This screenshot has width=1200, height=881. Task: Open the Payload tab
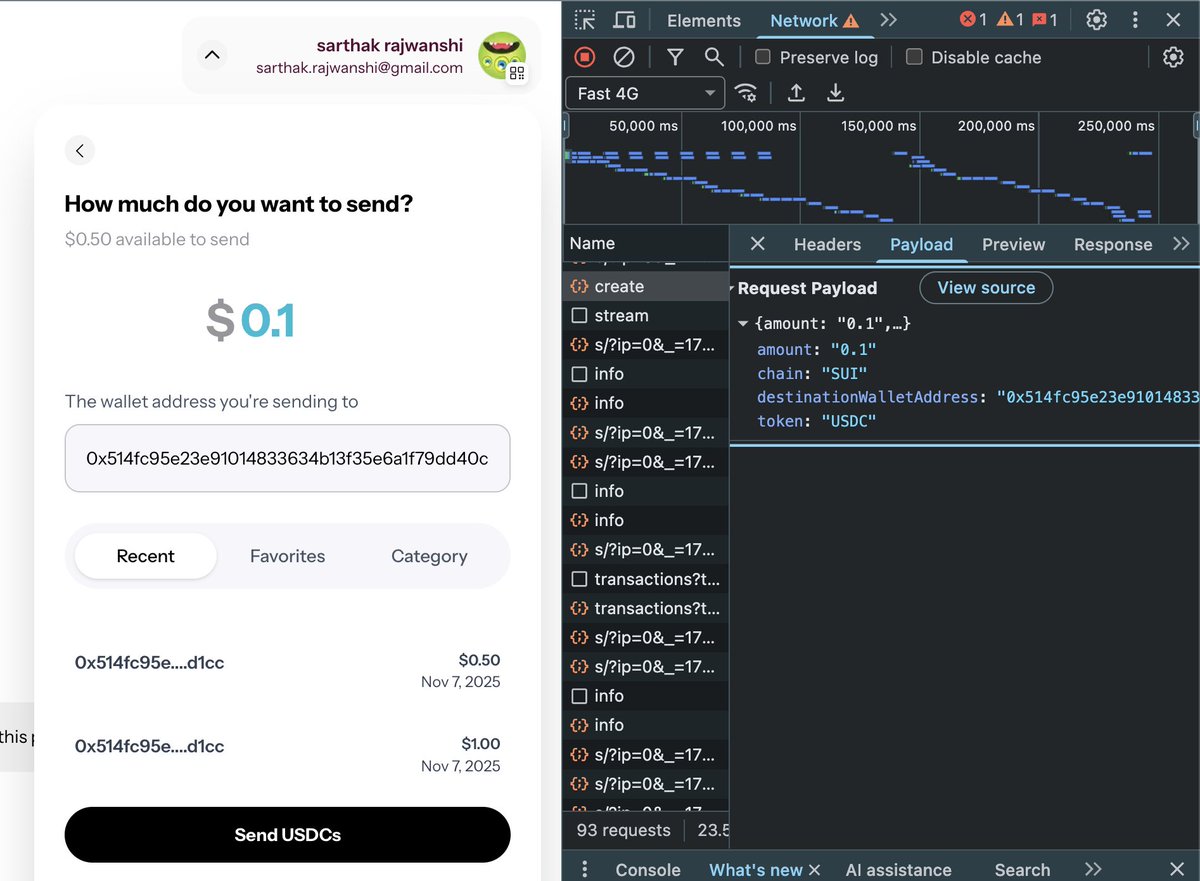(921, 244)
